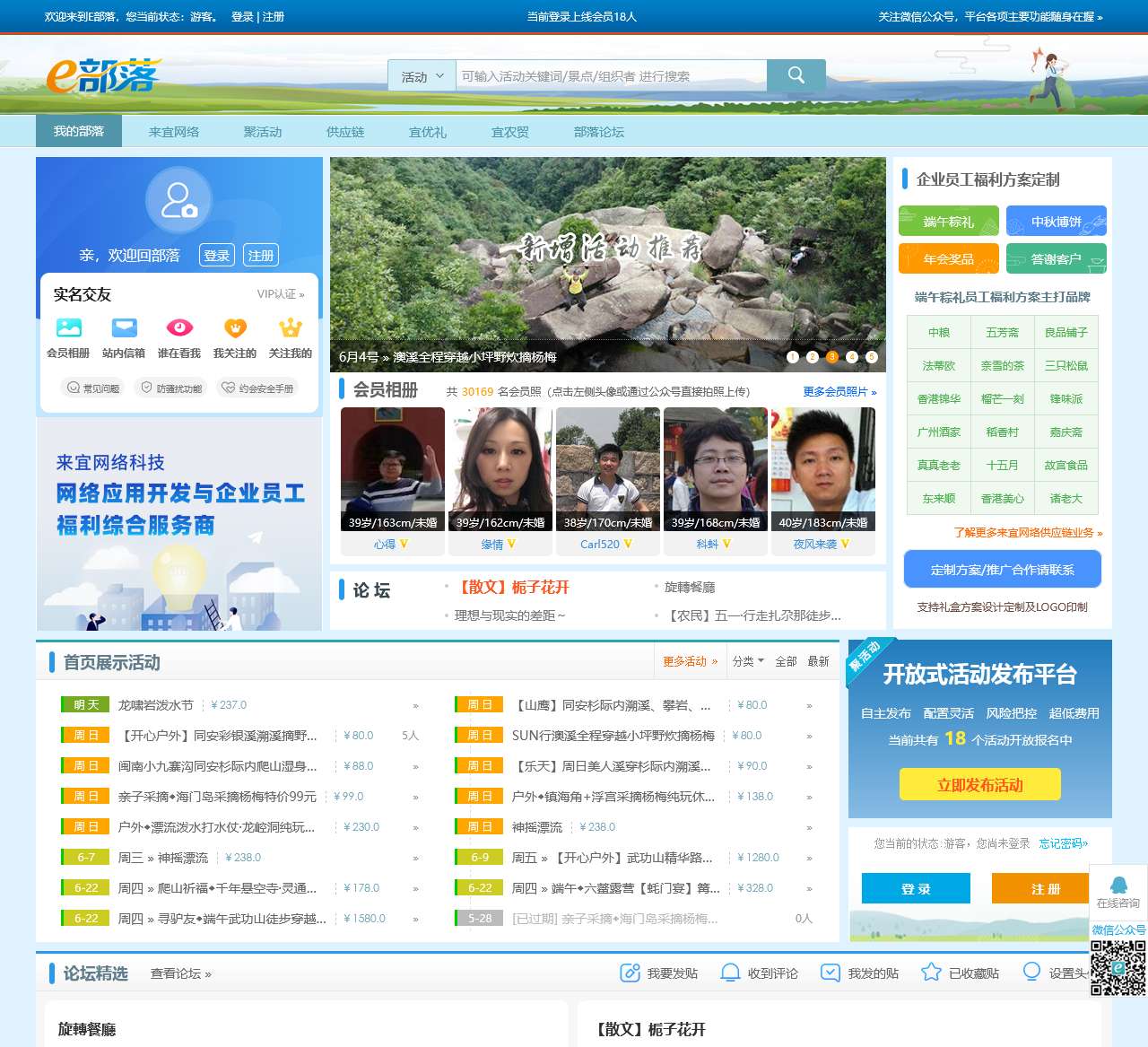Click the e部落 site logo
1148x1047 pixels.
(104, 76)
